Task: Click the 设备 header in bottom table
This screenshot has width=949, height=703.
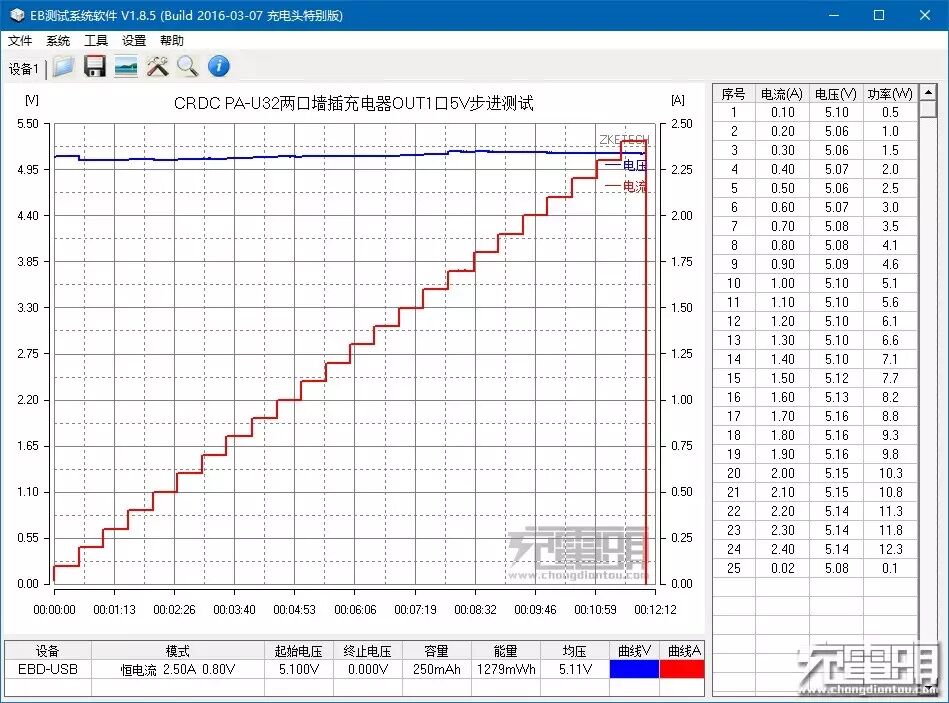Action: pyautogui.click(x=48, y=651)
